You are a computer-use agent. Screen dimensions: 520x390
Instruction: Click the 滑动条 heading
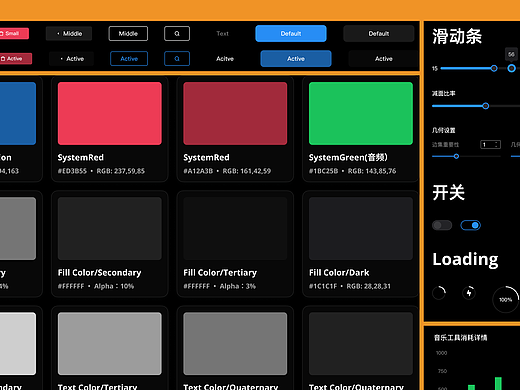[457, 36]
